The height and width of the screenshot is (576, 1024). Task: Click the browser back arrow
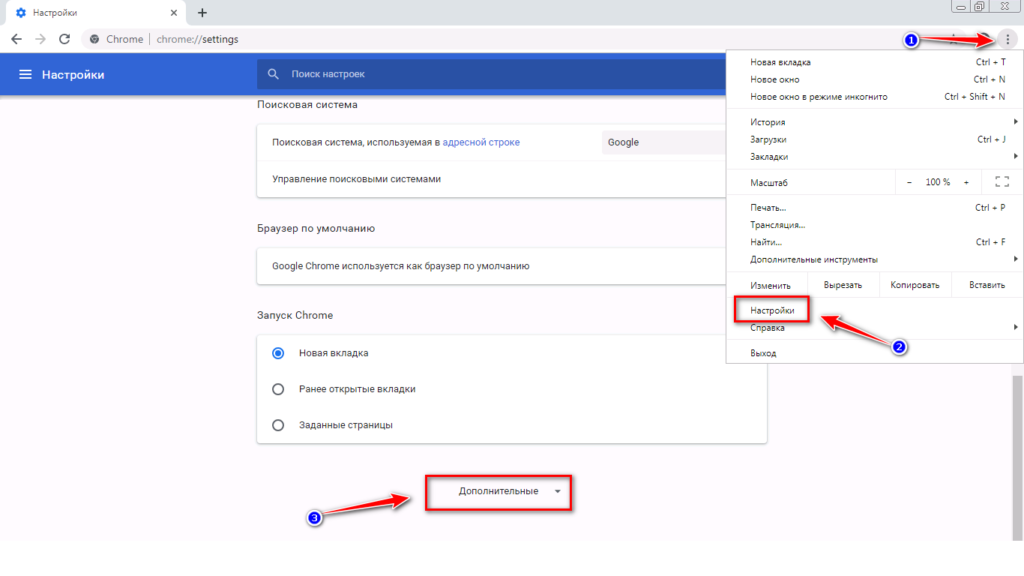tap(16, 39)
